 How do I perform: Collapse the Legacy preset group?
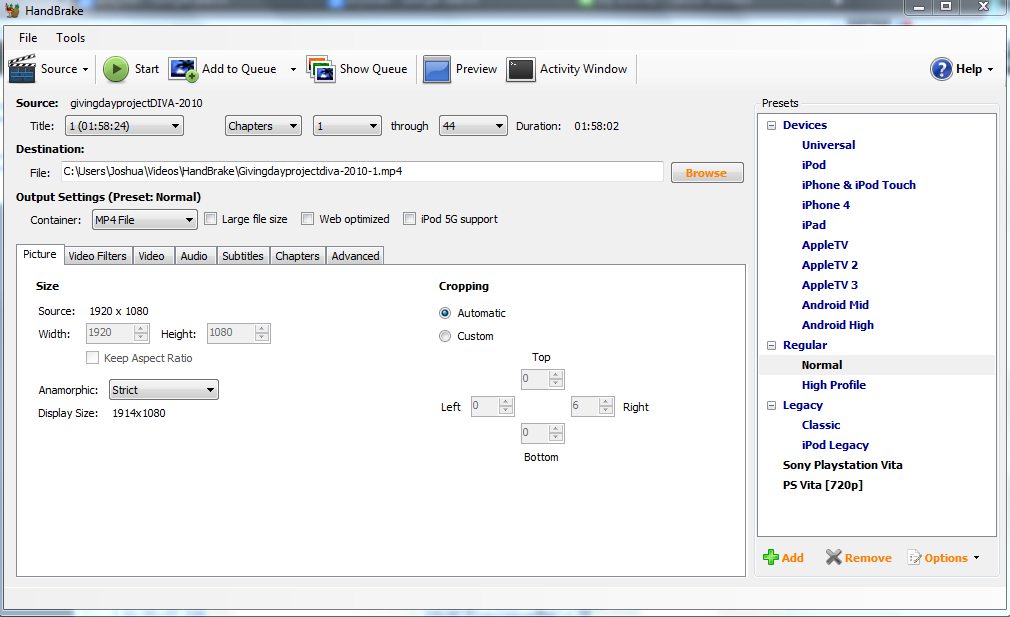(x=771, y=406)
